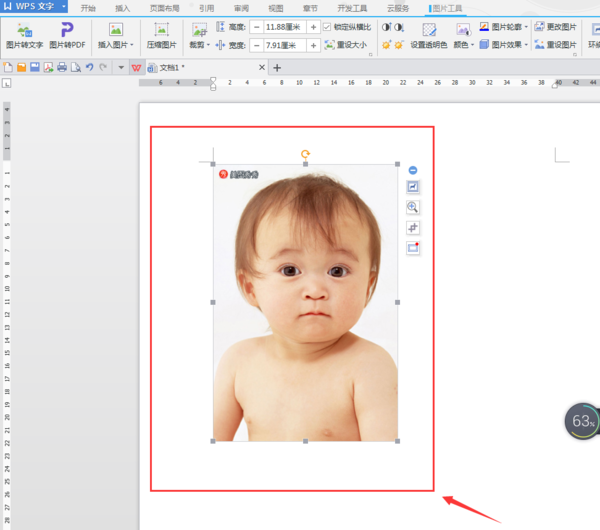Viewport: 600px width, 530px height.
Task: Click the 图片转PDF (picture to PDF) icon
Action: (x=67, y=30)
